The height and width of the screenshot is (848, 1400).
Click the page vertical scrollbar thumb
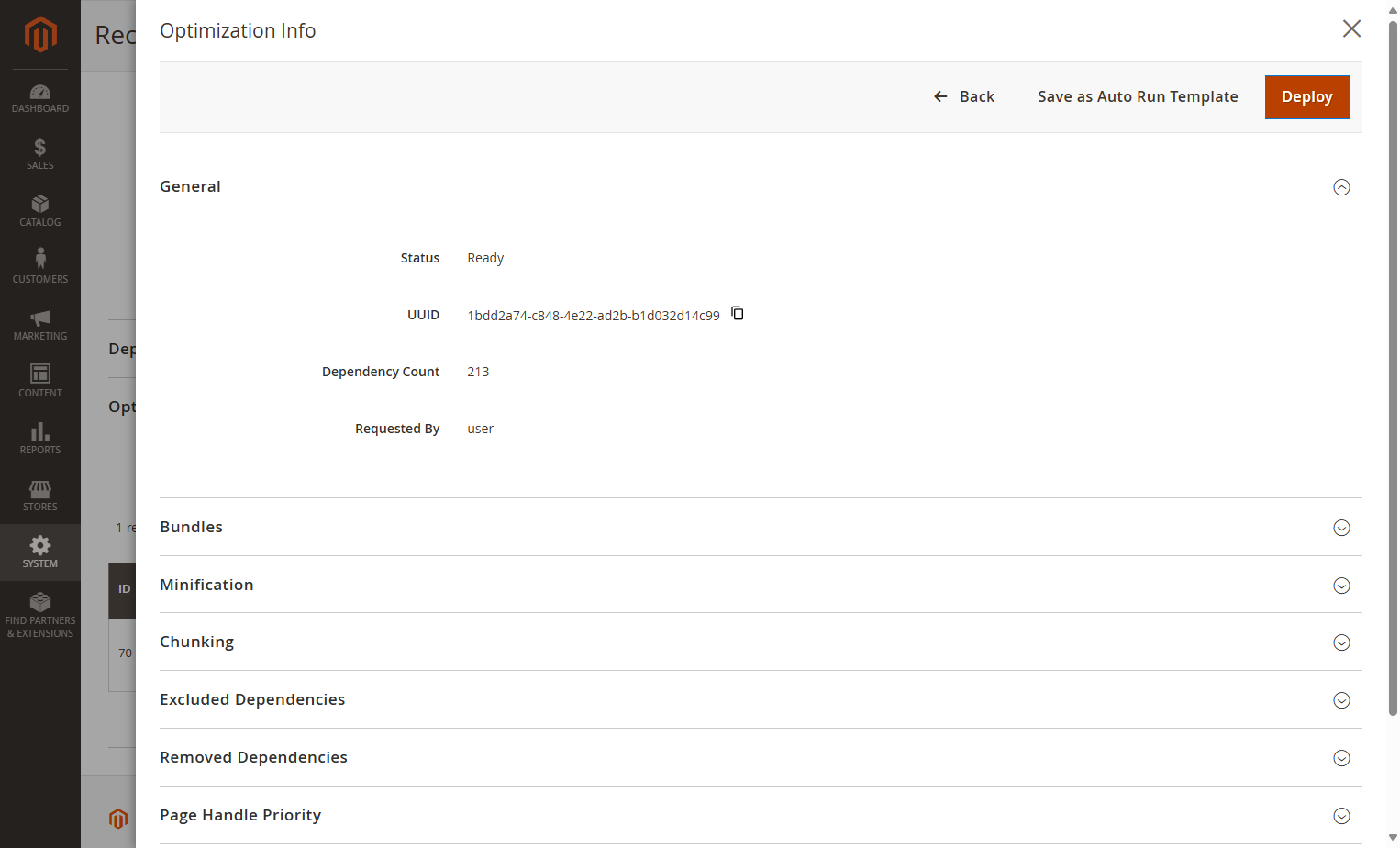click(1393, 367)
